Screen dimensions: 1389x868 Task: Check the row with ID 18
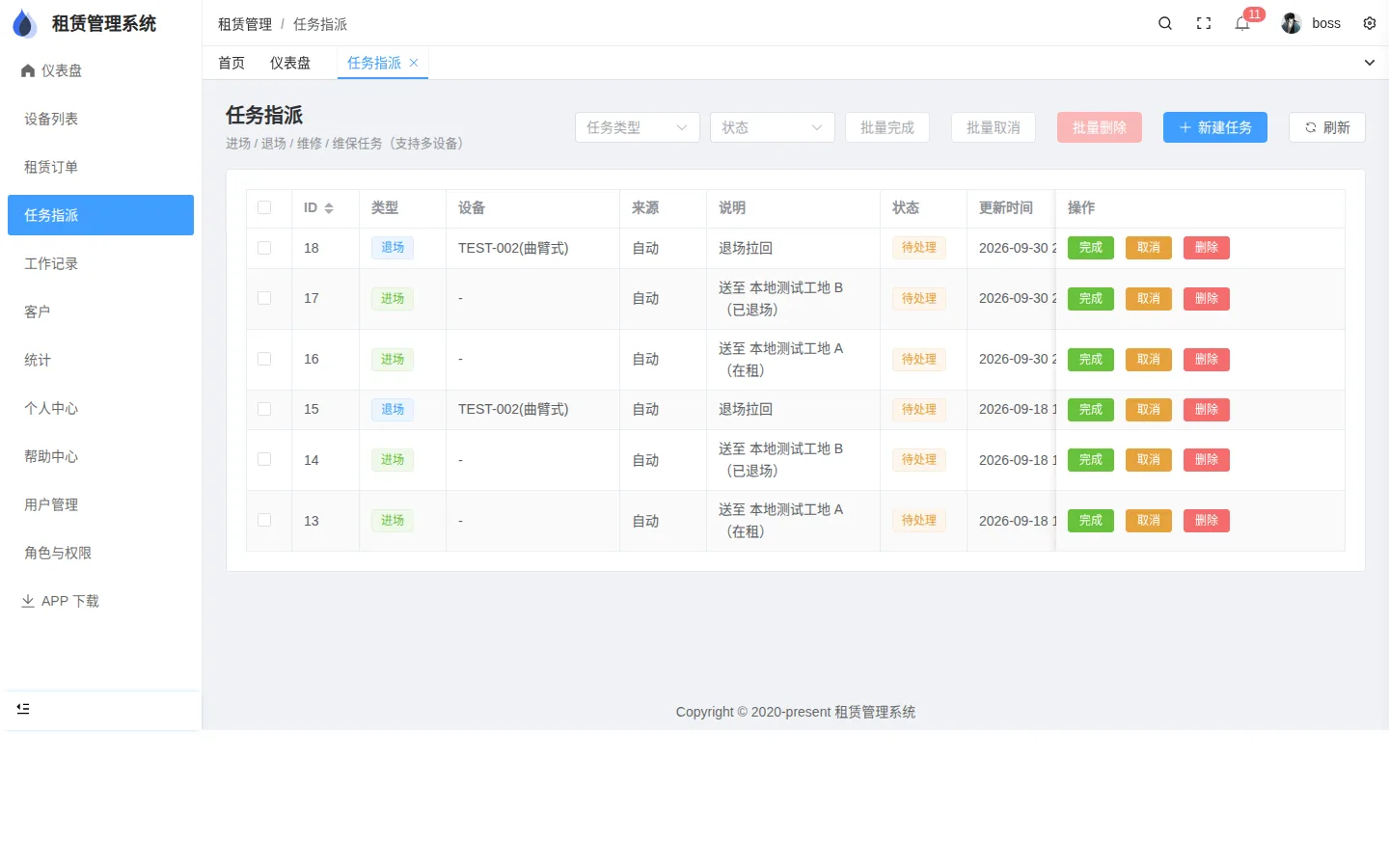coord(264,248)
